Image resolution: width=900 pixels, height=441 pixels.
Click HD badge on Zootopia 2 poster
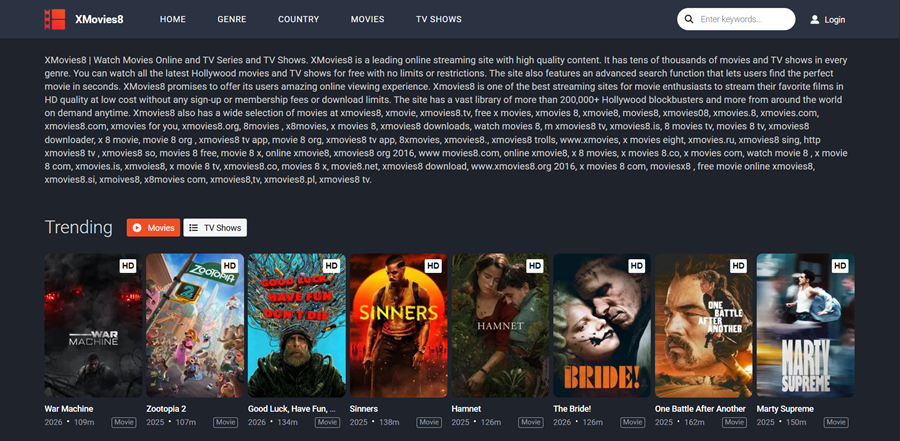pyautogui.click(x=229, y=265)
